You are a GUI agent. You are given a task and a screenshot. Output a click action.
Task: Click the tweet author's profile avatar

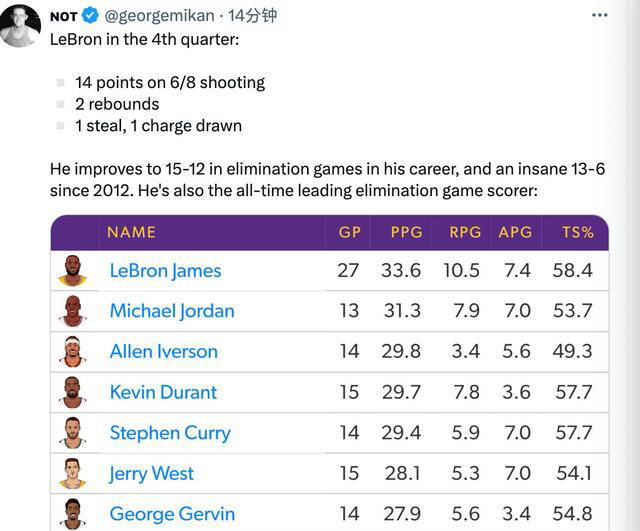20,24
